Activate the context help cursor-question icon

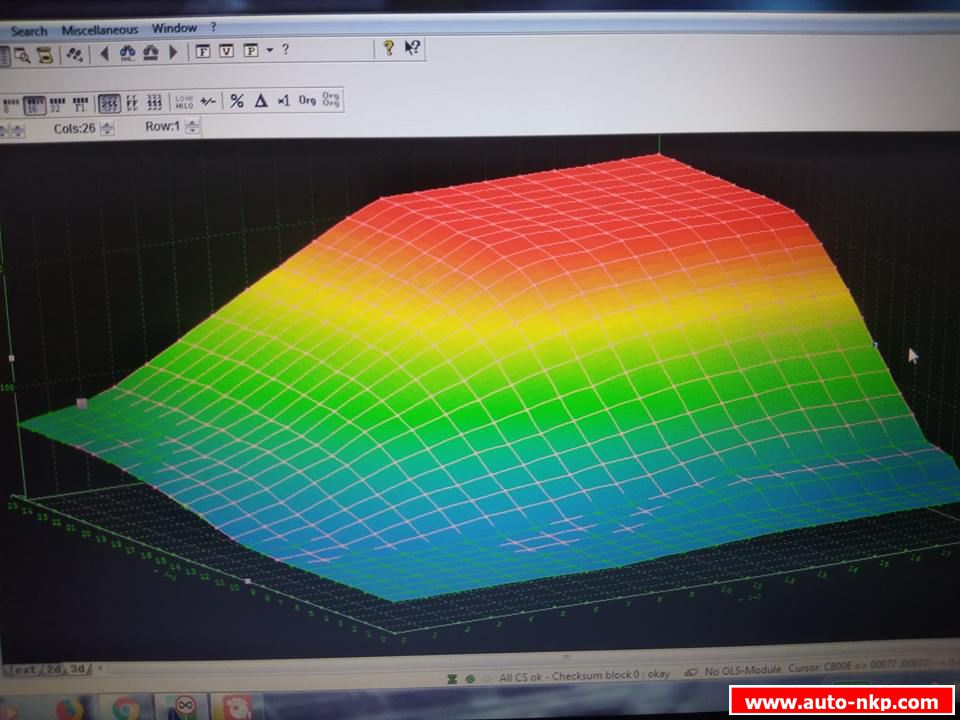tap(412, 47)
